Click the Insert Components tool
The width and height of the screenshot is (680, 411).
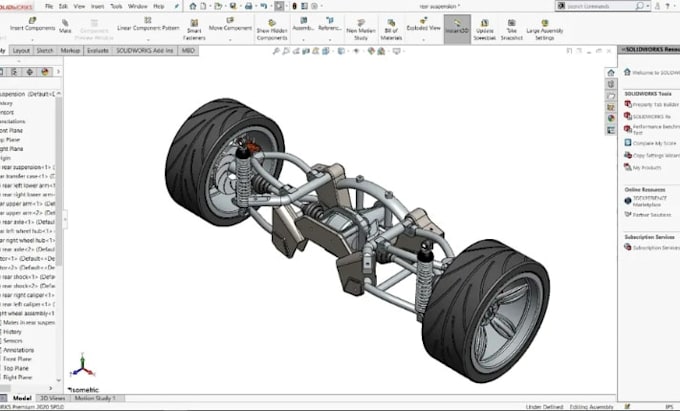coord(33,24)
